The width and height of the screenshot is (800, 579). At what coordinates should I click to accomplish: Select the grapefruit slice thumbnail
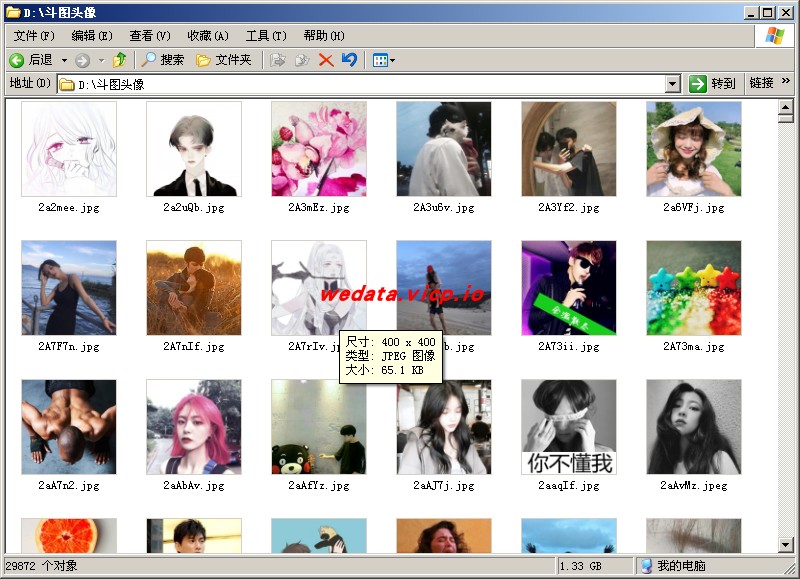click(x=69, y=536)
